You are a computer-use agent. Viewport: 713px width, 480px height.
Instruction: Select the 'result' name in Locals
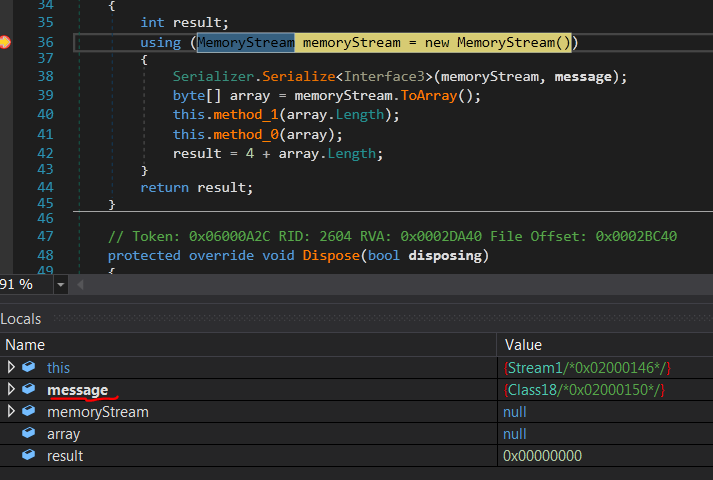tap(65, 456)
